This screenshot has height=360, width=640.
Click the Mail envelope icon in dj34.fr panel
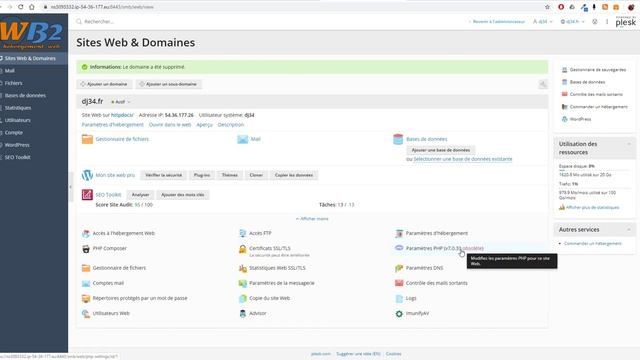tap(242, 139)
